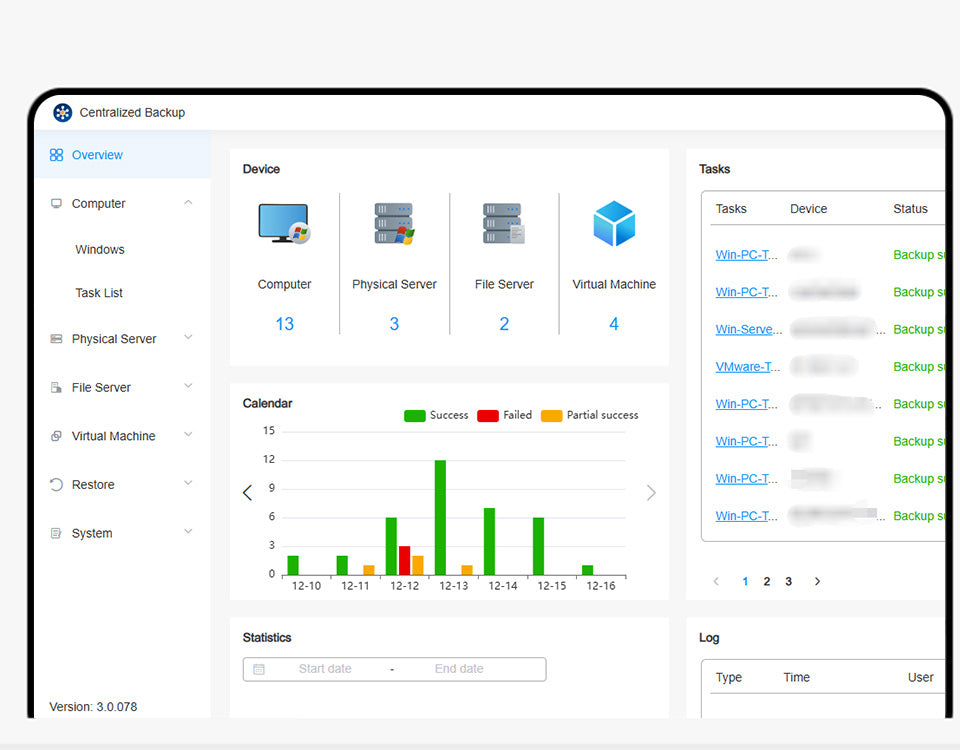Expand the Restore sidebar section
Screen dimensions: 960x750
pos(188,484)
